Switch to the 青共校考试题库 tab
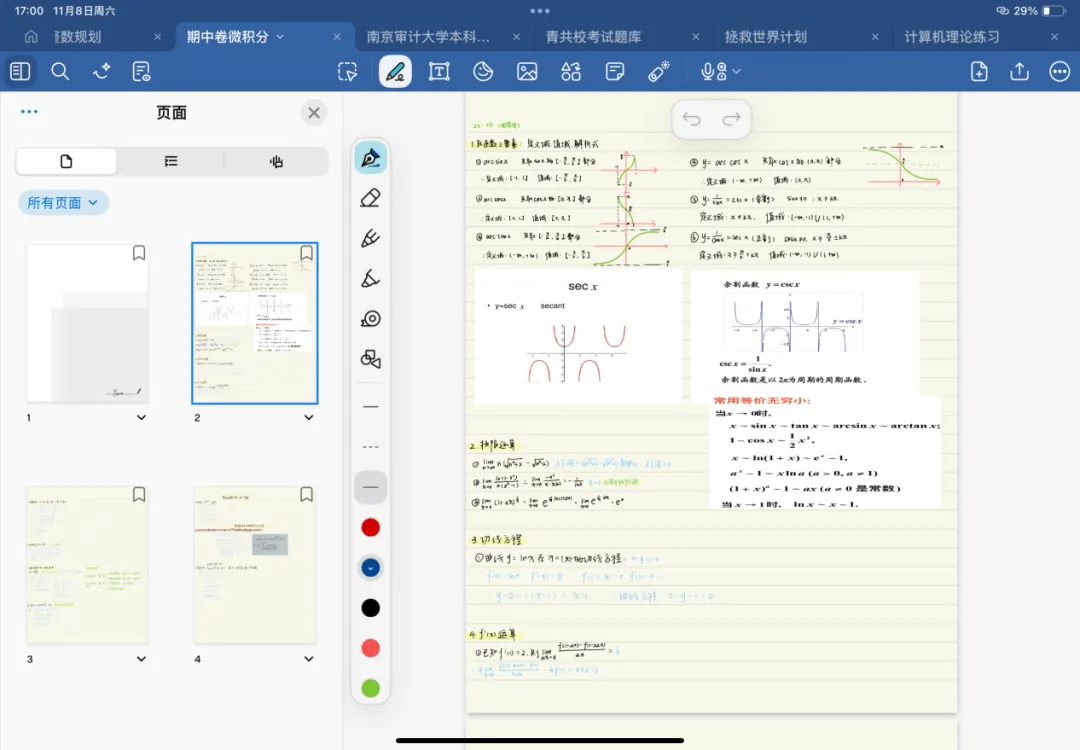The width and height of the screenshot is (1080, 750). [594, 37]
